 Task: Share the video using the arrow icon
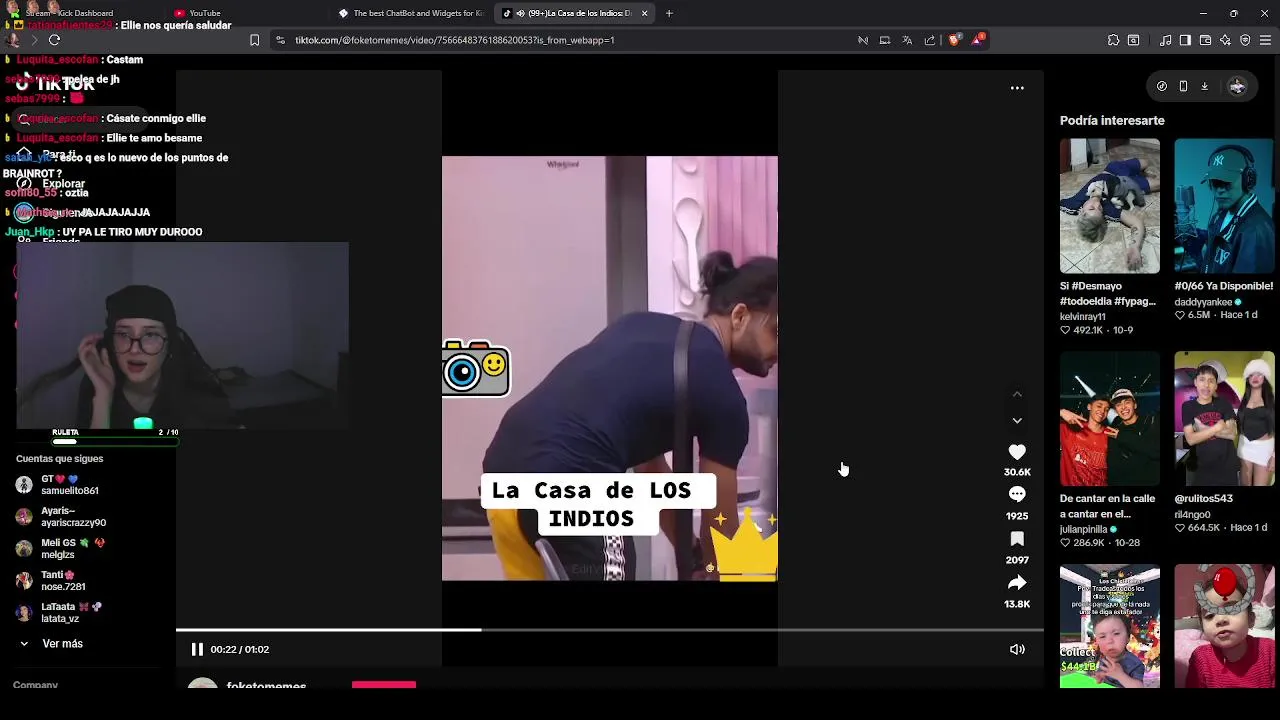(1017, 583)
